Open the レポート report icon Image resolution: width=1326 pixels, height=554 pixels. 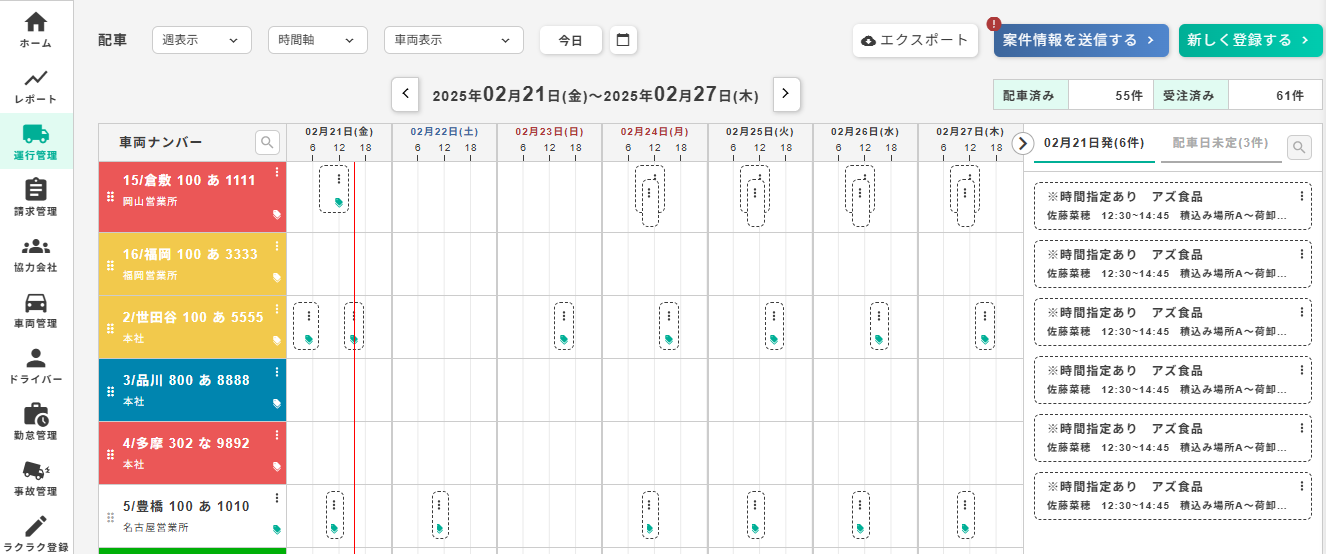(x=36, y=78)
